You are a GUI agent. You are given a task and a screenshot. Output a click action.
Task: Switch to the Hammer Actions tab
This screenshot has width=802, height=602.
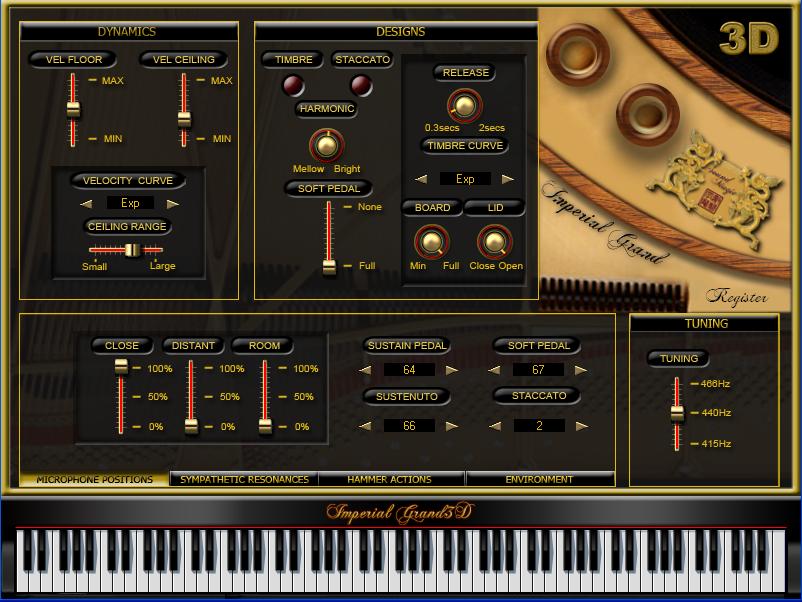pyautogui.click(x=389, y=479)
